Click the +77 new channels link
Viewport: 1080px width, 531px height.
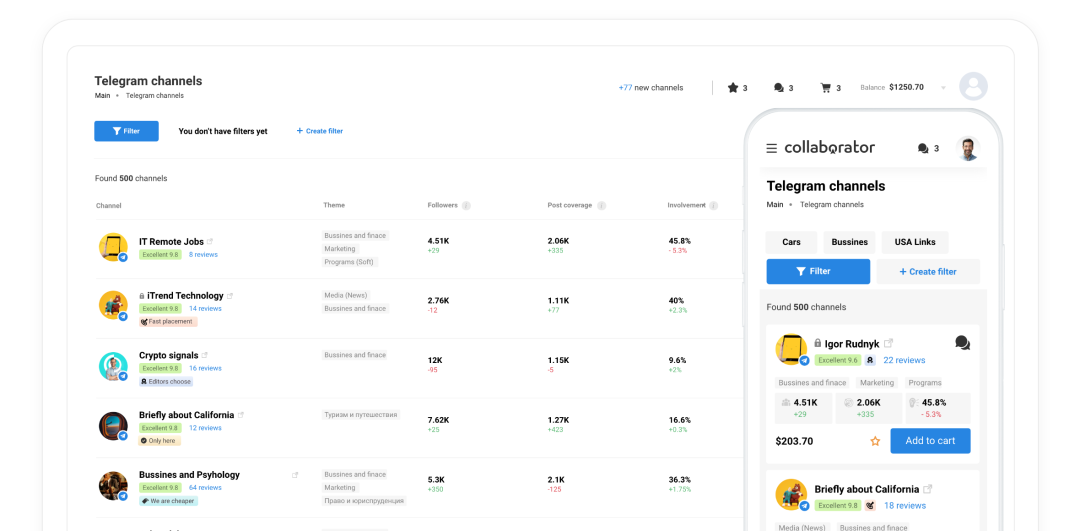tap(651, 87)
